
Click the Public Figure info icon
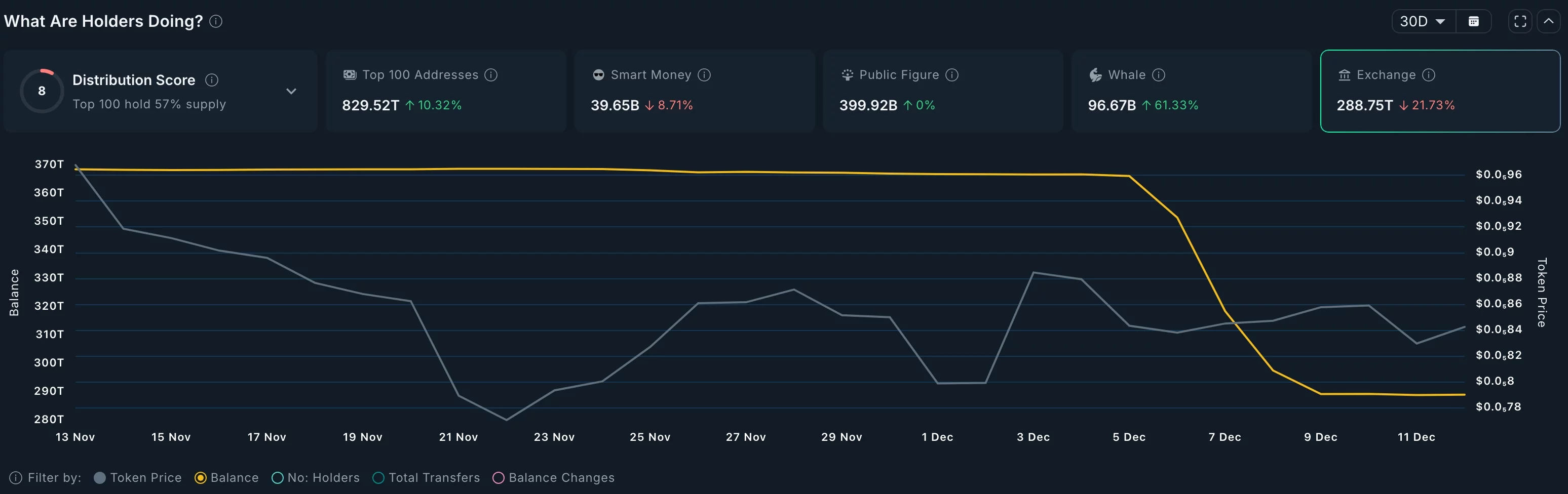[952, 75]
